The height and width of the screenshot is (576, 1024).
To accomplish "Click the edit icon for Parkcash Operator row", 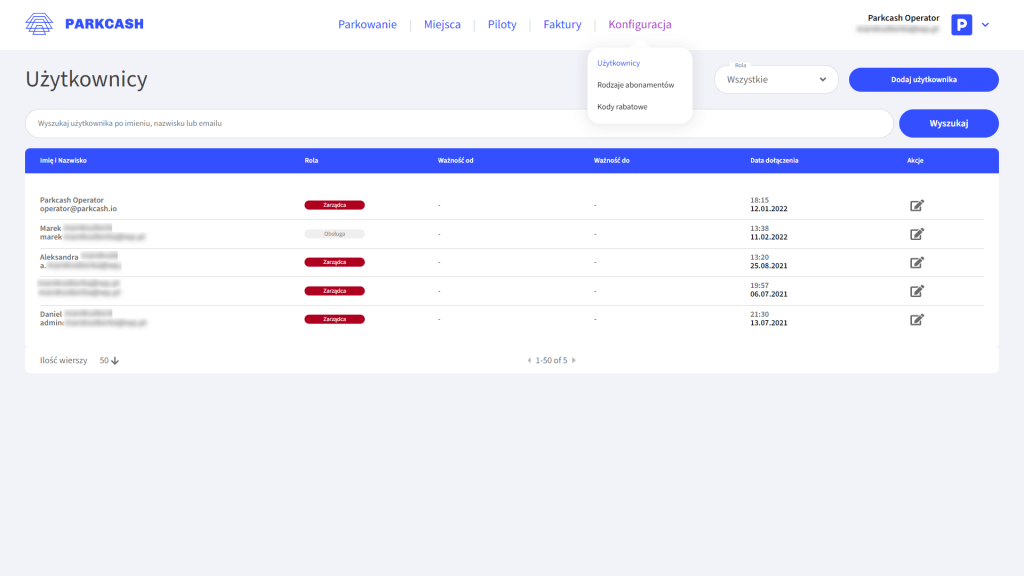I will (916, 206).
